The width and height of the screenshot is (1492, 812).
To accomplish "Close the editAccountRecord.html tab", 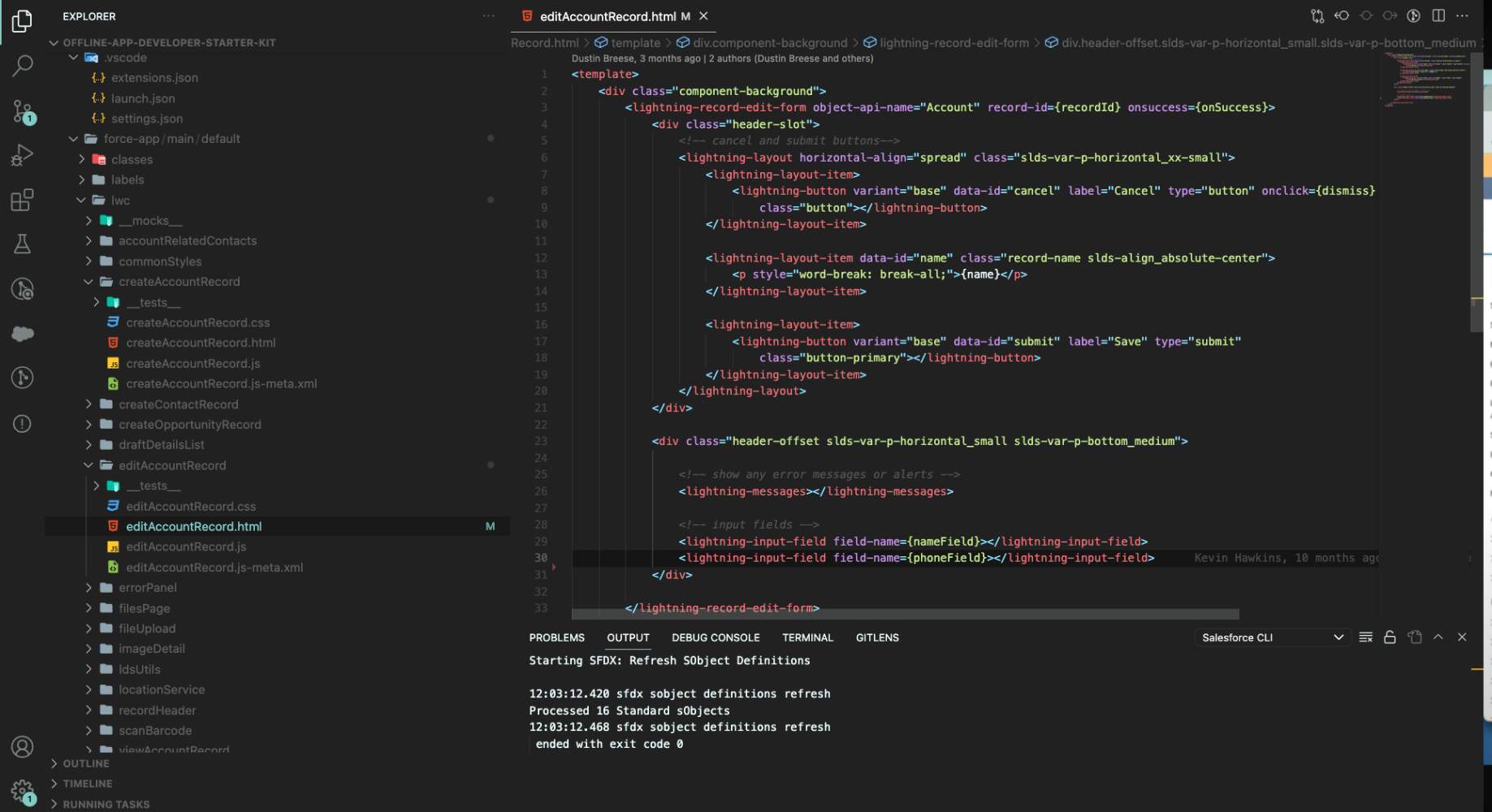I will coord(704,16).
